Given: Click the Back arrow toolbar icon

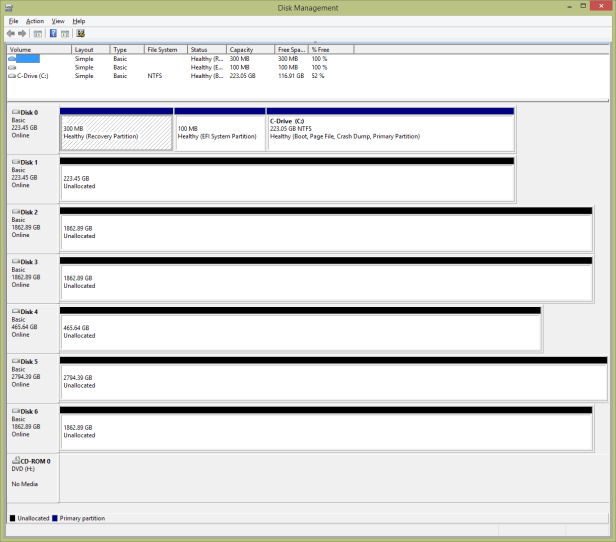Looking at the screenshot, I should click(11, 32).
